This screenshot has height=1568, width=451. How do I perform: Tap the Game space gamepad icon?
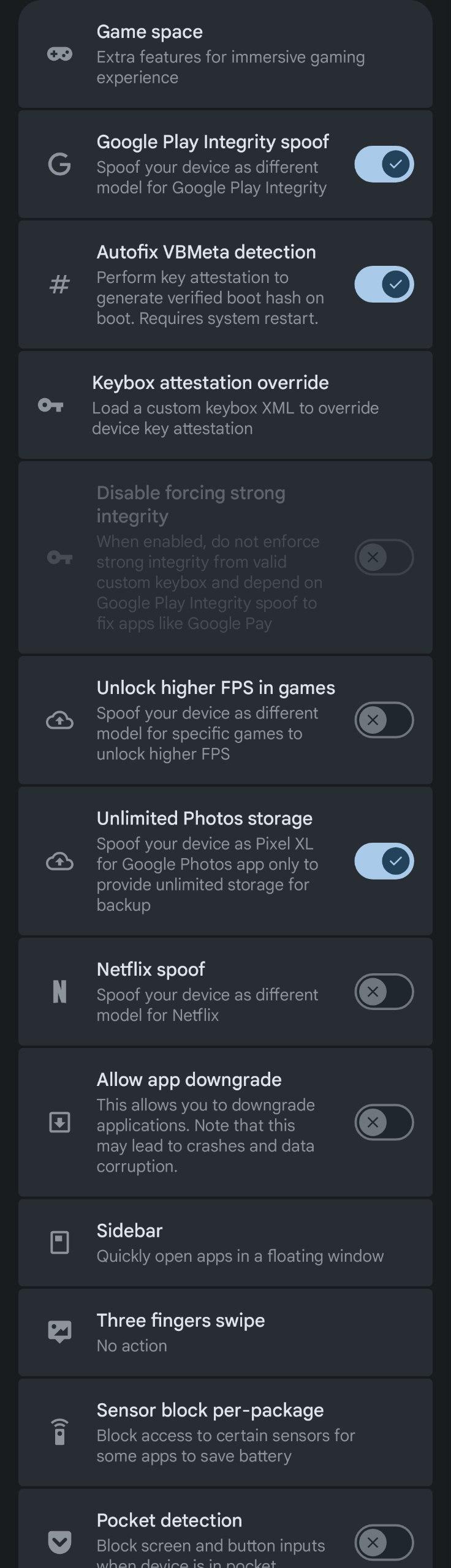[x=59, y=55]
